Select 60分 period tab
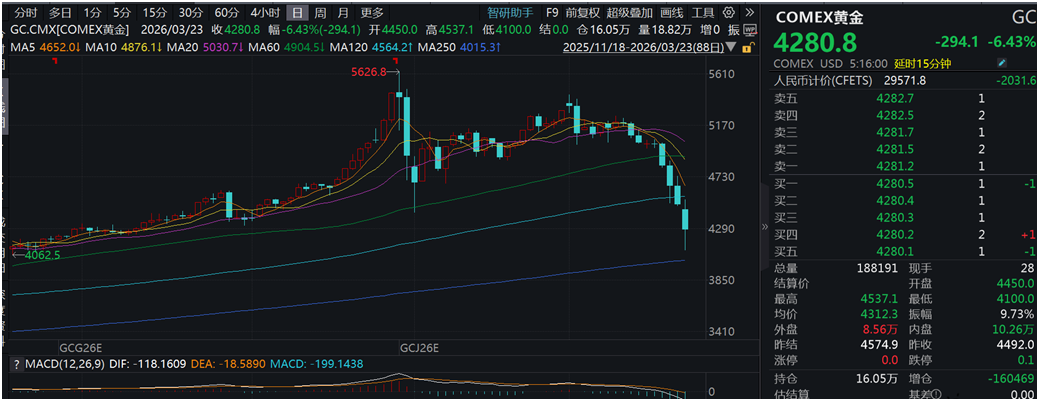 [227, 13]
